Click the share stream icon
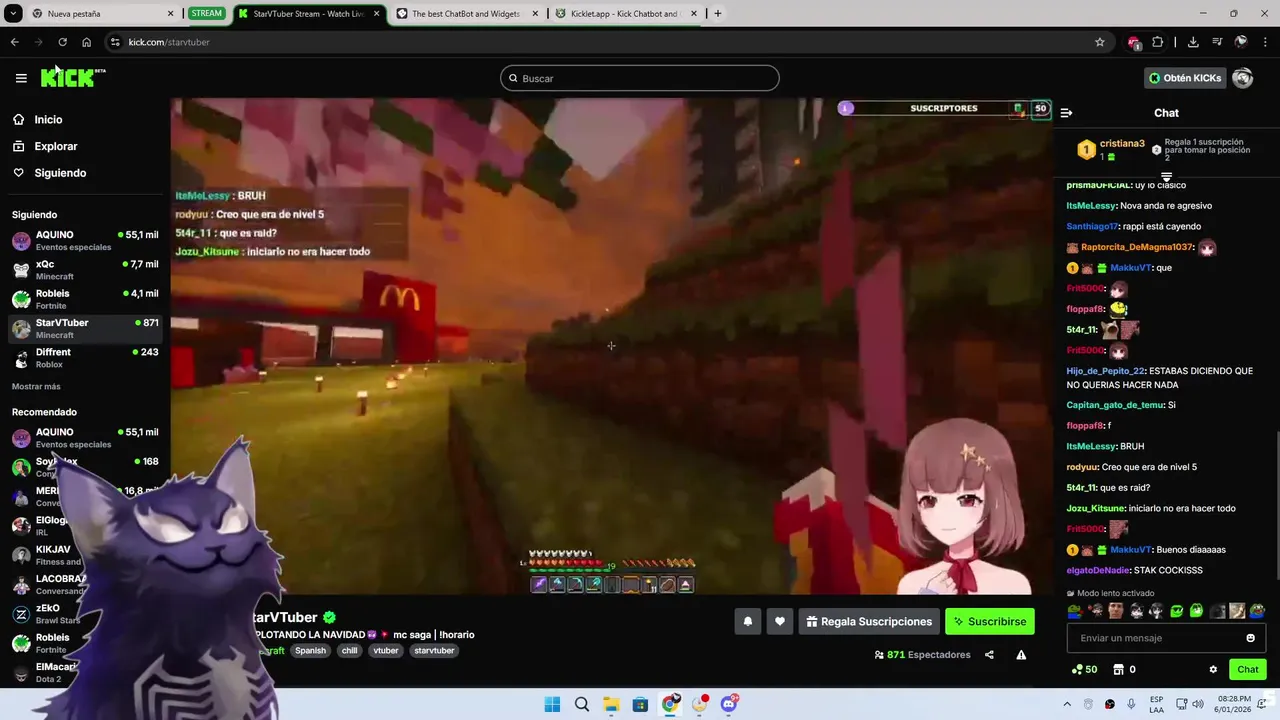1280x720 pixels. [989, 655]
